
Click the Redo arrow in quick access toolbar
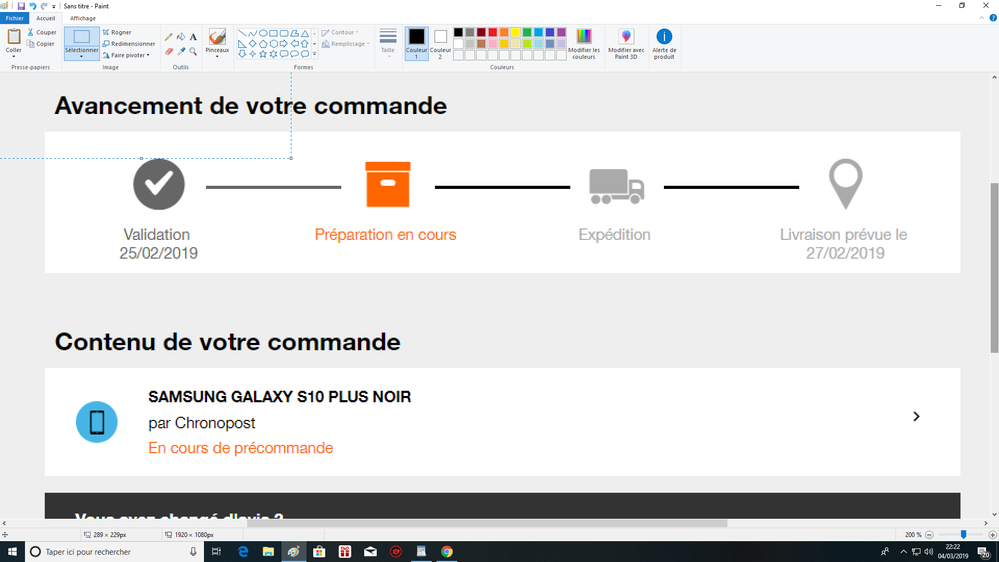click(44, 6)
